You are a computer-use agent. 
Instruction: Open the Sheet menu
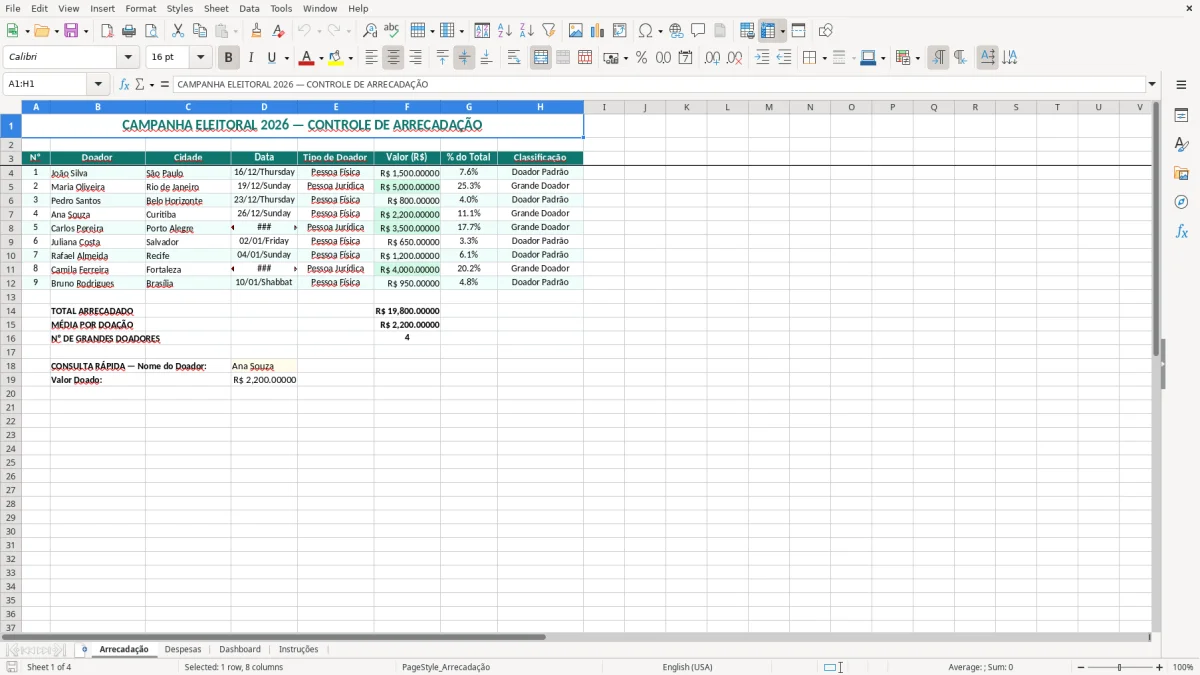click(216, 8)
